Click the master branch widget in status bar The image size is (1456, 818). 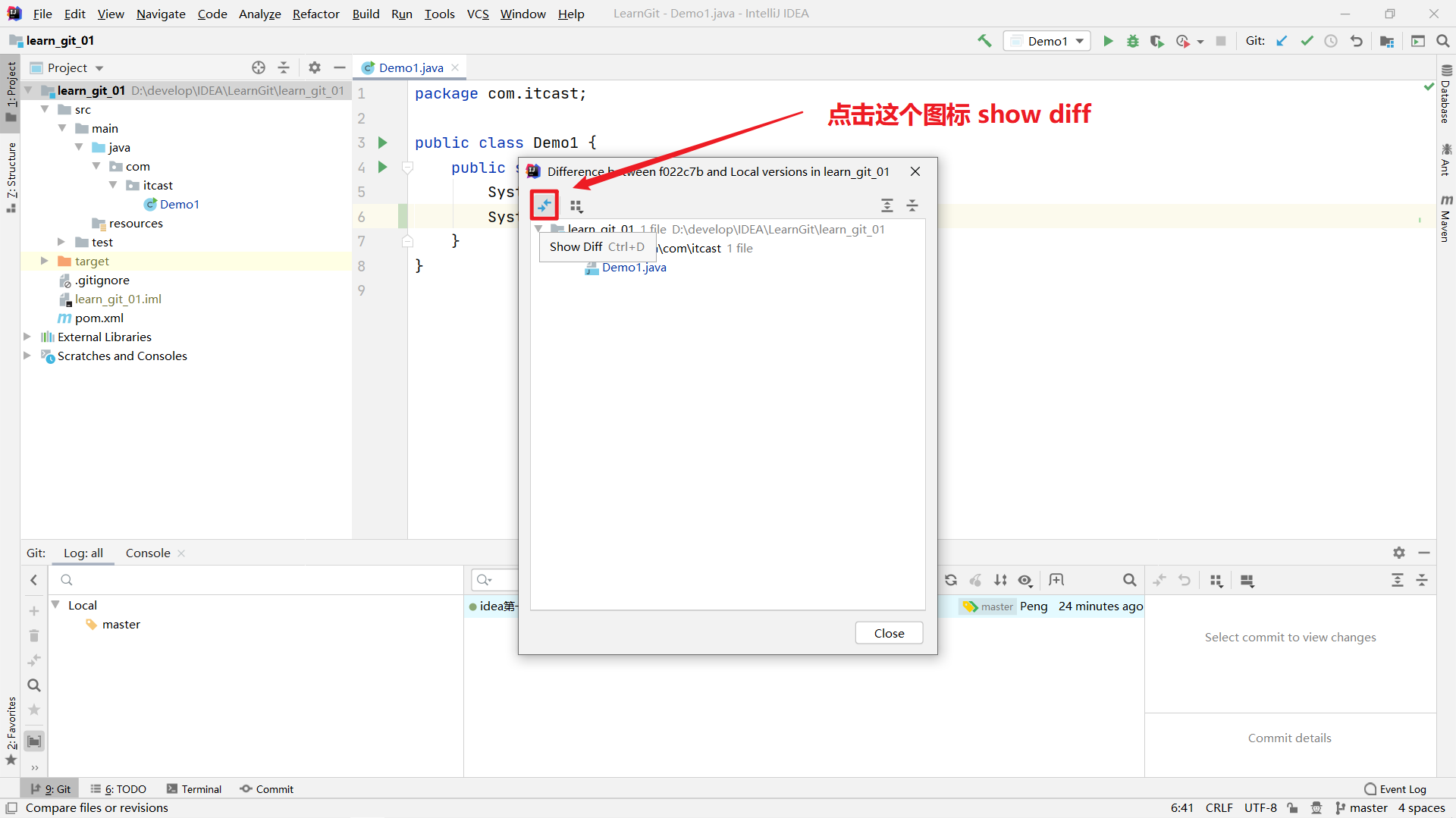pyautogui.click(x=1362, y=808)
